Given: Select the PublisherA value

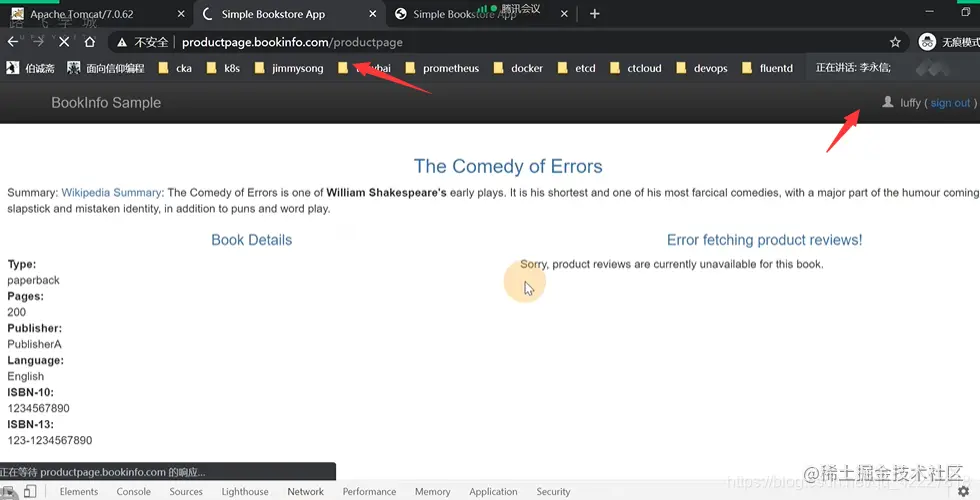Looking at the screenshot, I should point(34,344).
